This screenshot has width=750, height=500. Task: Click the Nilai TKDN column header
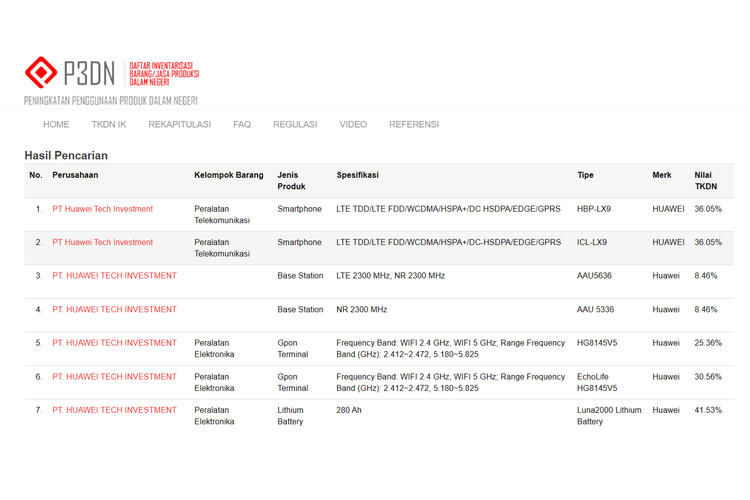(x=706, y=181)
